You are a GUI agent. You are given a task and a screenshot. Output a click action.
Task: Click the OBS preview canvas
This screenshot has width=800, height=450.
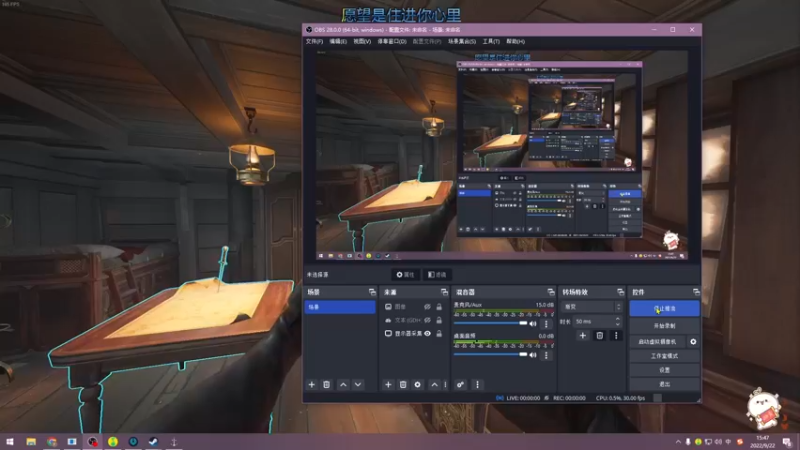(x=502, y=155)
